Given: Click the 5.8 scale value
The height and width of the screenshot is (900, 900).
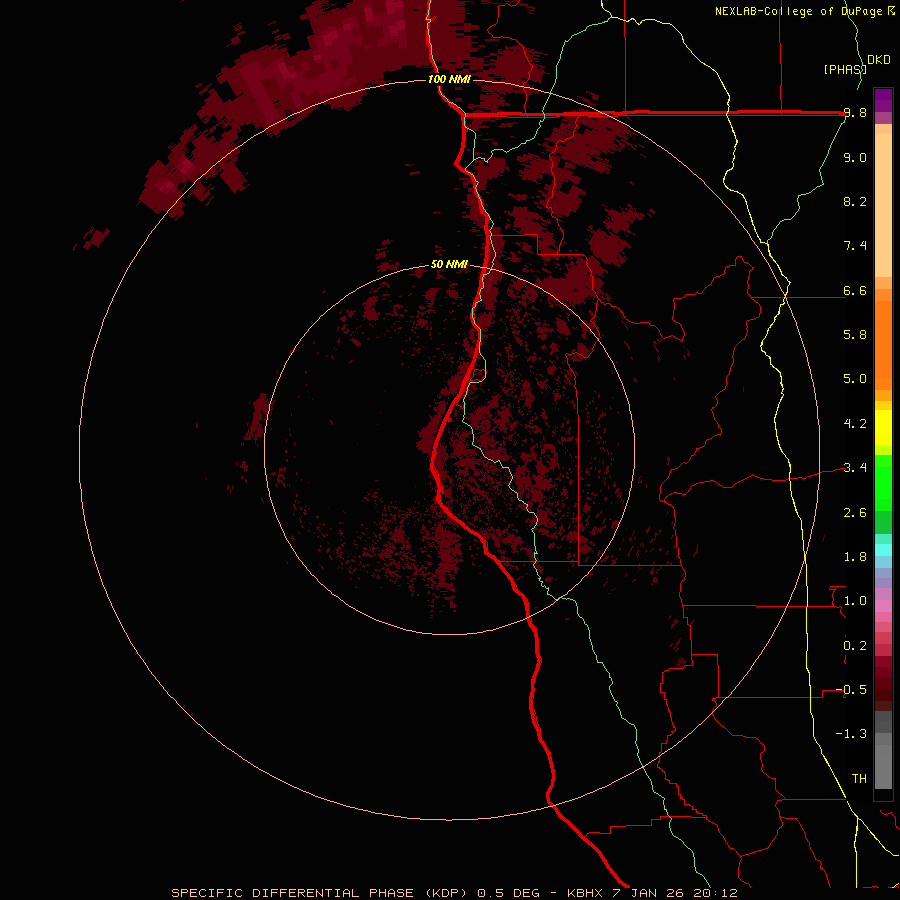Looking at the screenshot, I should [855, 335].
